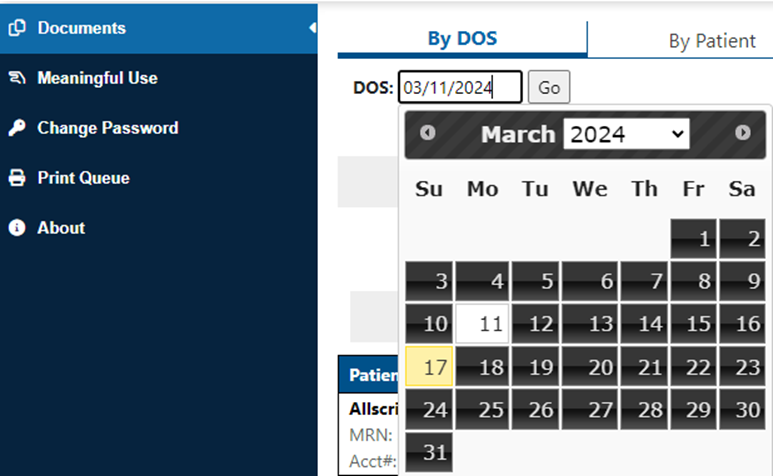The width and height of the screenshot is (773, 476).
Task: Select March 11 in the calendar
Action: coord(482,323)
